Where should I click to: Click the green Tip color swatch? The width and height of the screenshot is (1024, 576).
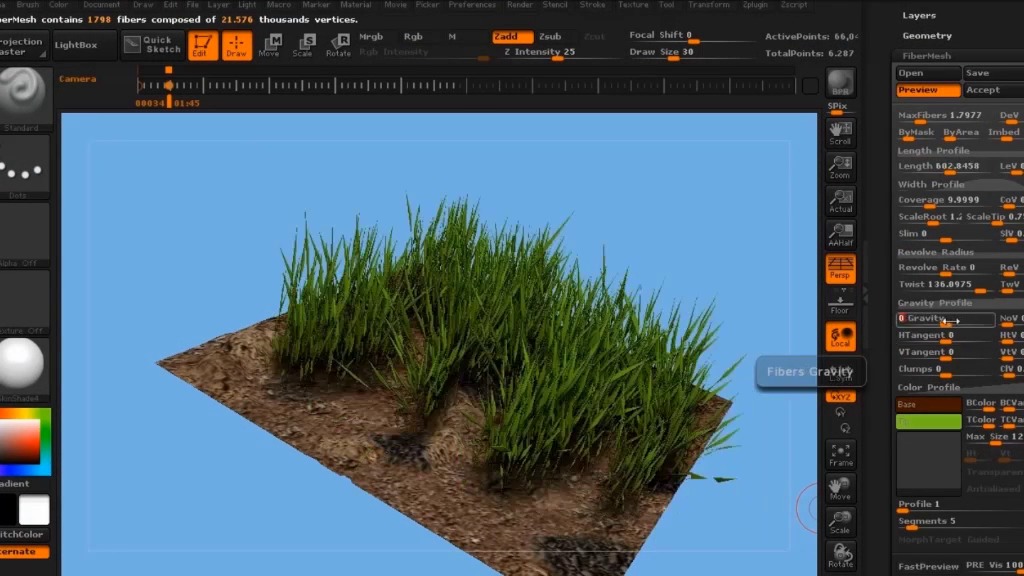point(928,421)
